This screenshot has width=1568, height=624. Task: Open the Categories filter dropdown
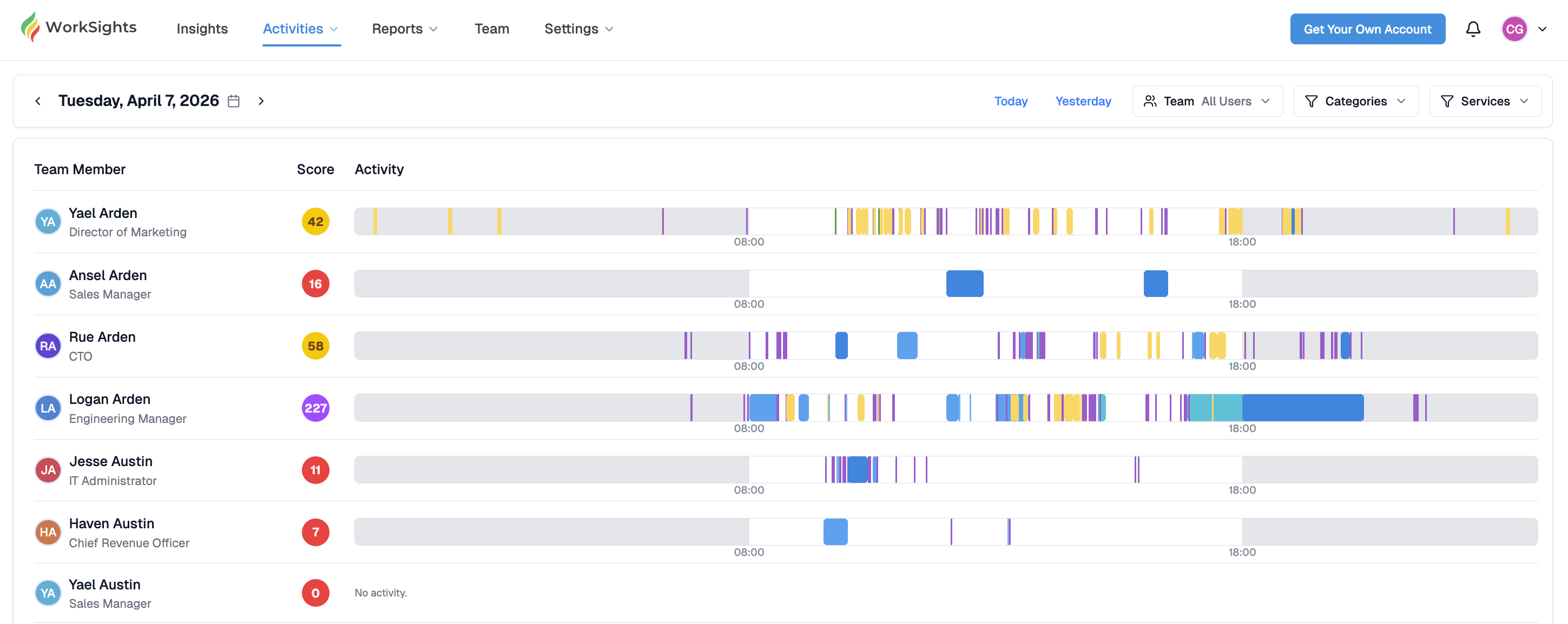(1355, 101)
